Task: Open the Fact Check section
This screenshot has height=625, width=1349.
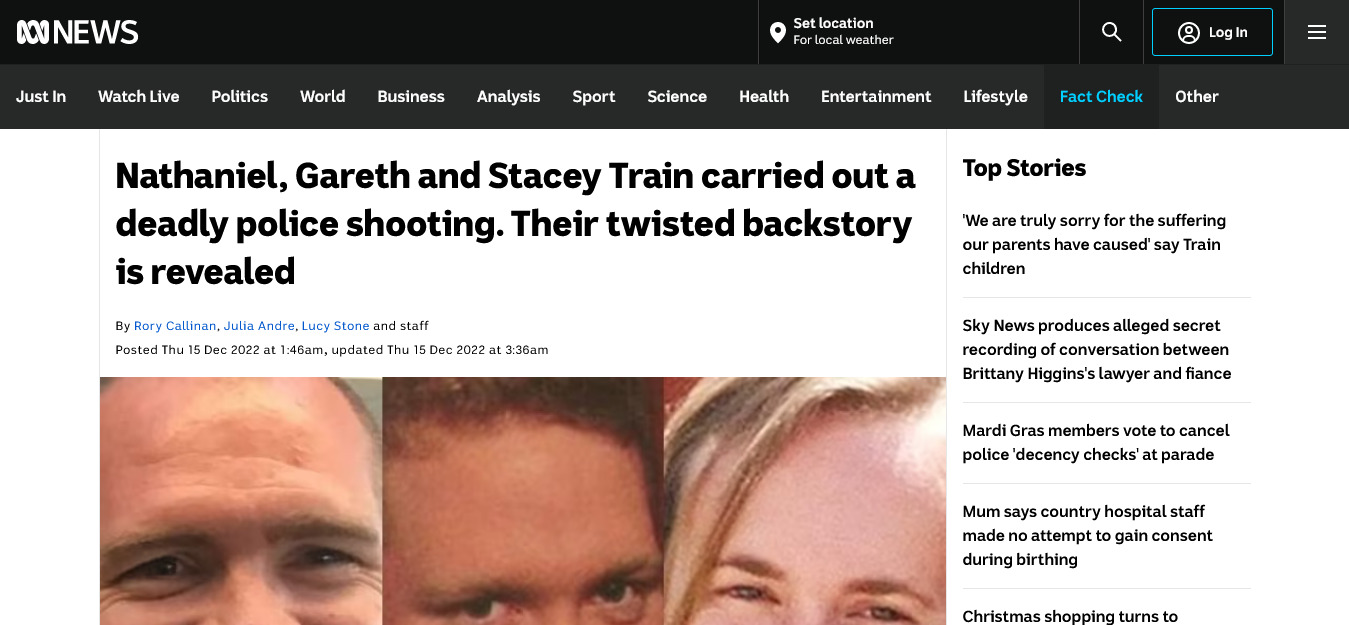Action: [x=1101, y=97]
